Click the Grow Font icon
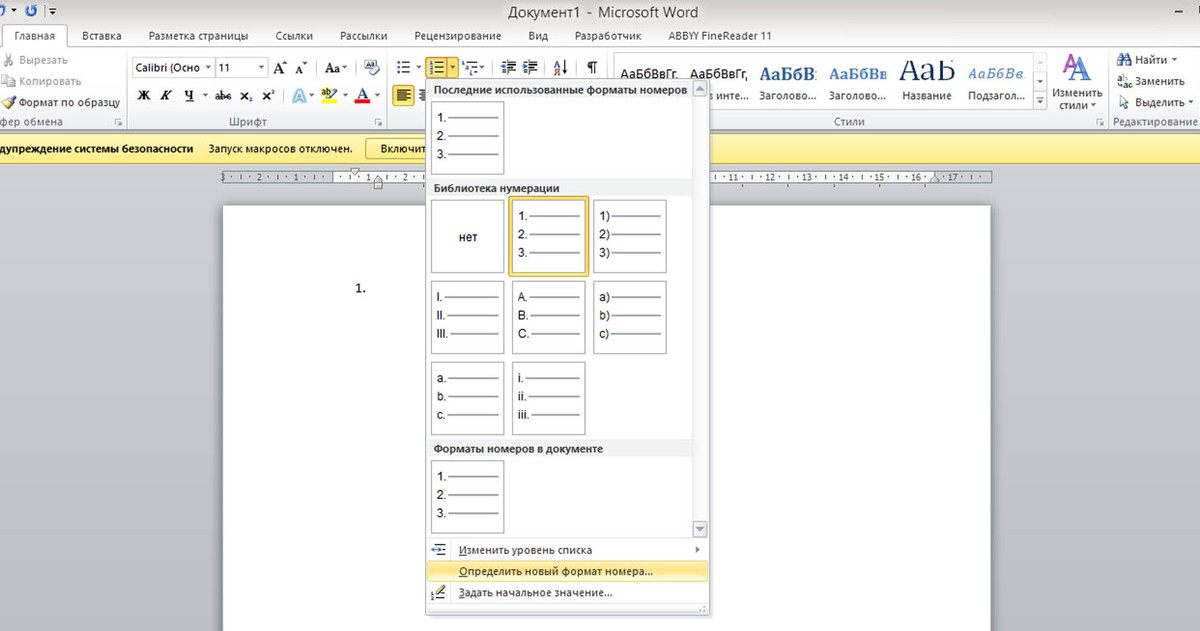The width and height of the screenshot is (1200, 631). coord(281,68)
